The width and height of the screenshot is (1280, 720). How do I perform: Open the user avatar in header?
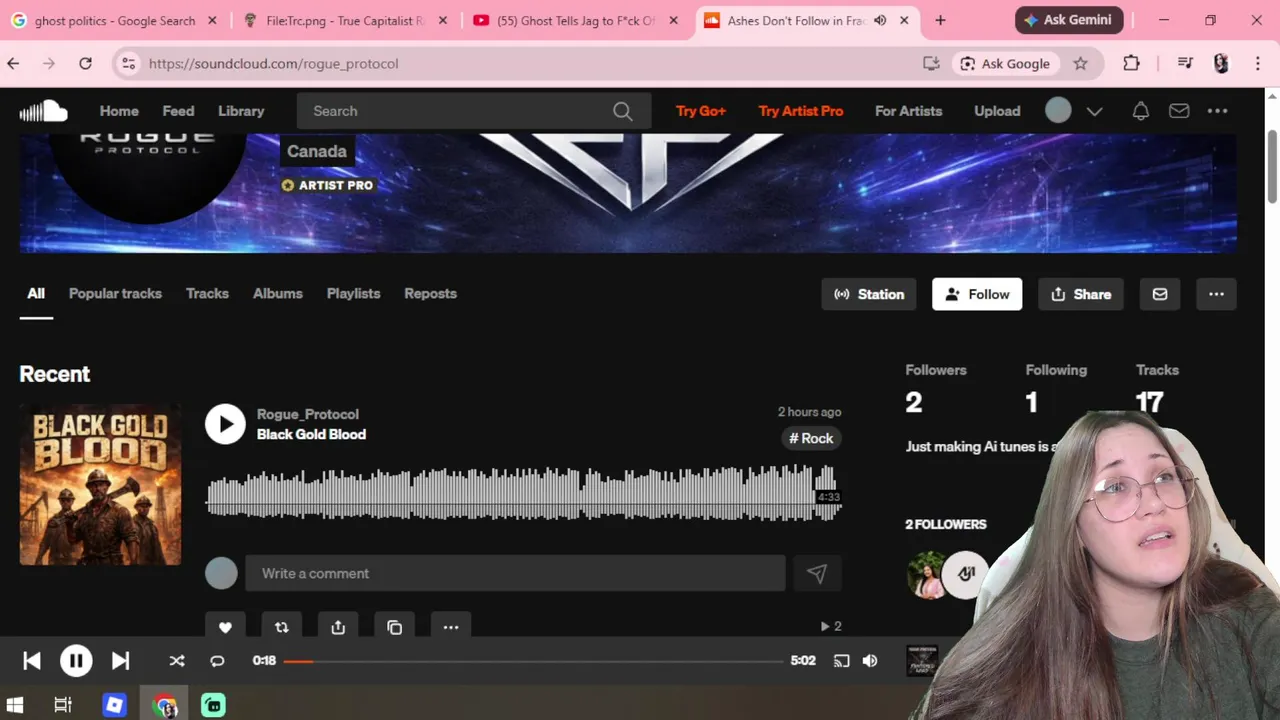1058,111
